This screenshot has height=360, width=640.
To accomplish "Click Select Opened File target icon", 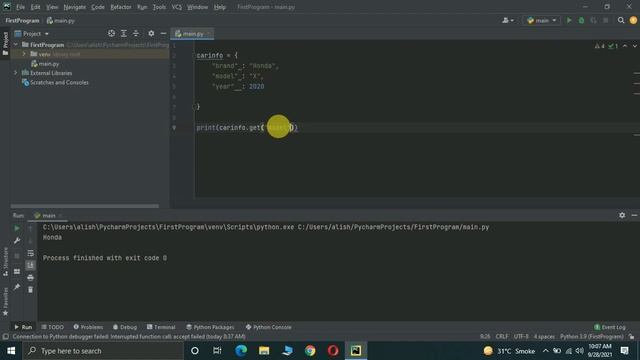I will click(x=111, y=33).
